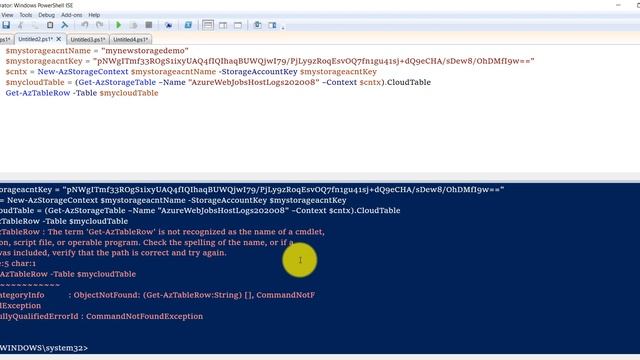Click 'Get-AzTableRow' is not recognized error line
This screenshot has height=360, width=640.
pyautogui.click(x=162, y=231)
